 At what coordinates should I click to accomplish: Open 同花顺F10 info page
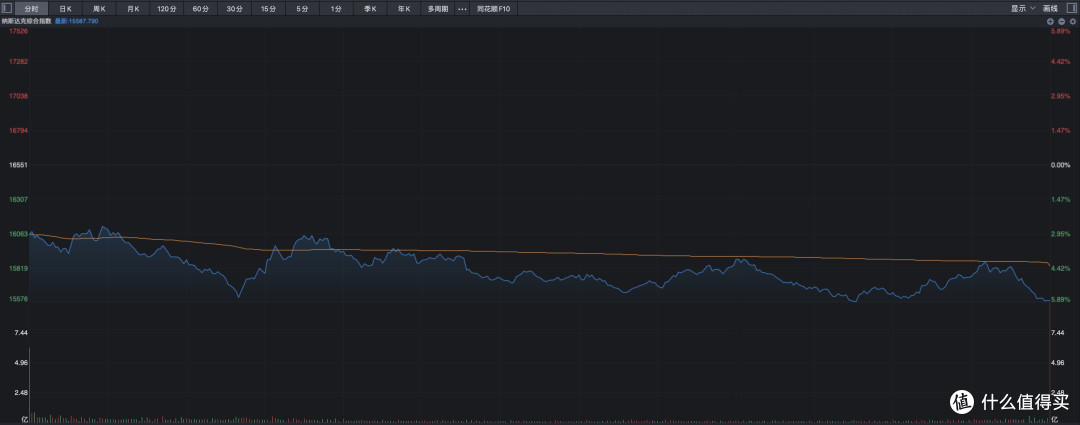pos(494,9)
